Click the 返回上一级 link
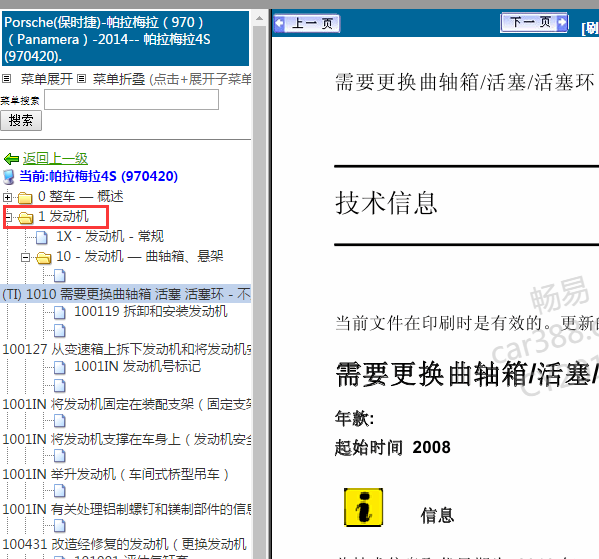The width and height of the screenshot is (599, 559). click(x=55, y=159)
